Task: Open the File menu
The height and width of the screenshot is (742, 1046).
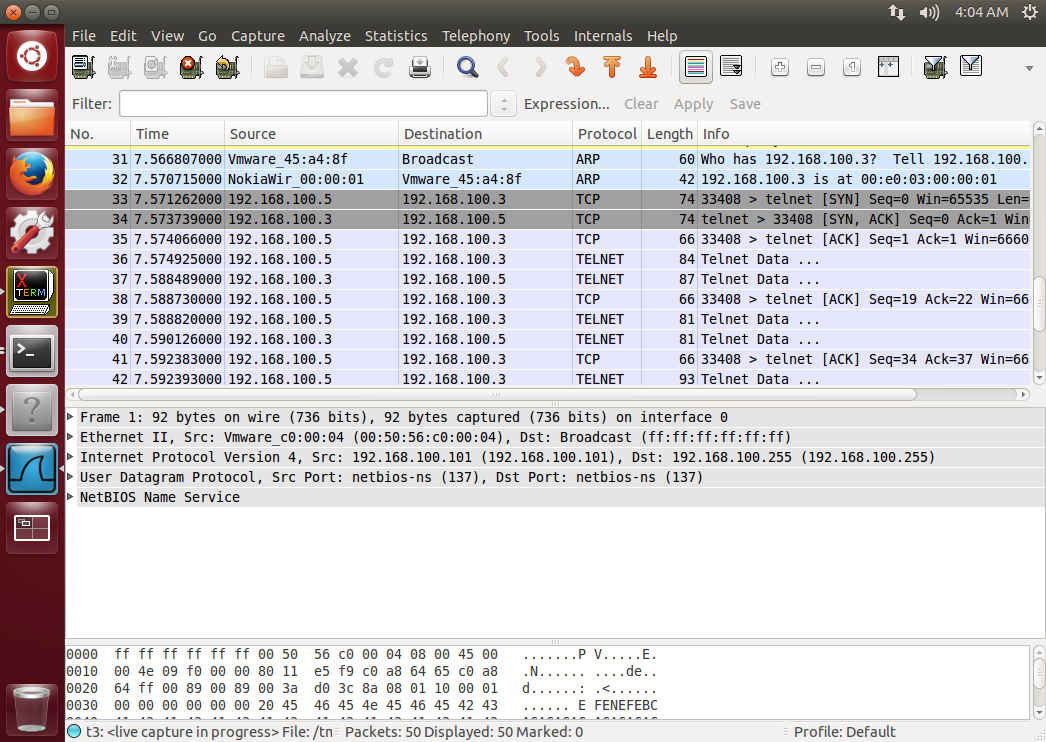Action: pyautogui.click(x=84, y=36)
